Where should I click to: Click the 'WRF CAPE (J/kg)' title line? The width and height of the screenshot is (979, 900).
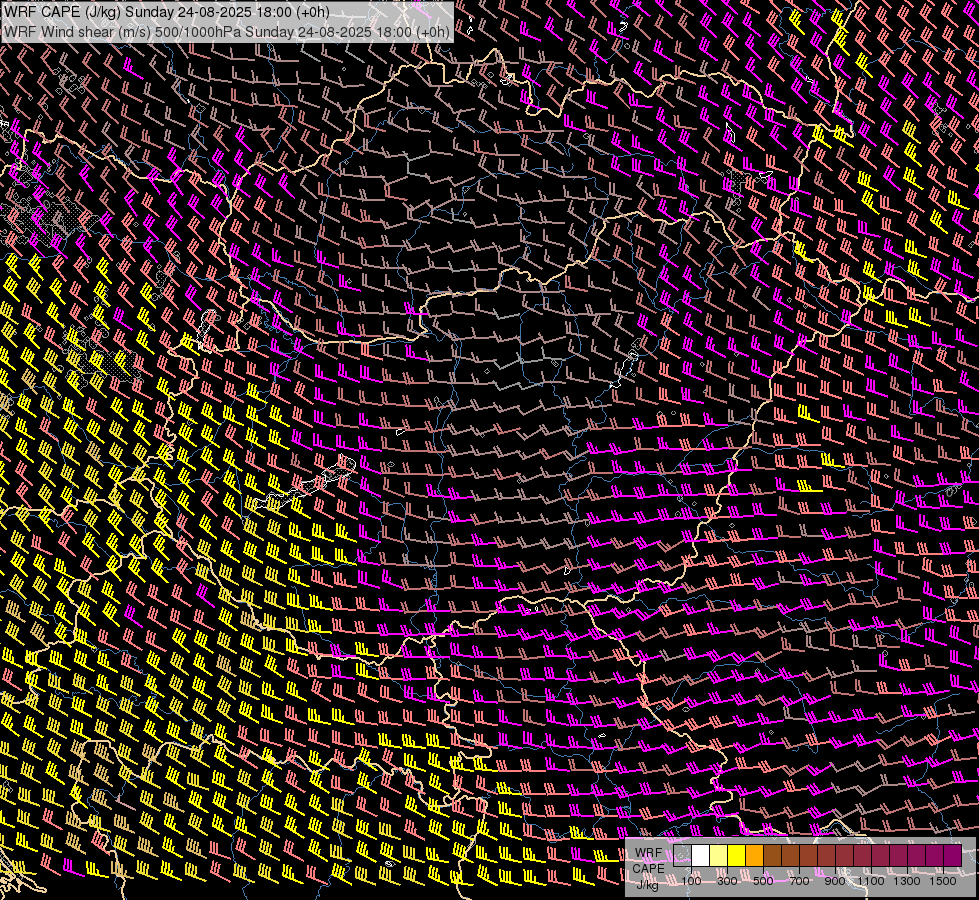point(167,12)
